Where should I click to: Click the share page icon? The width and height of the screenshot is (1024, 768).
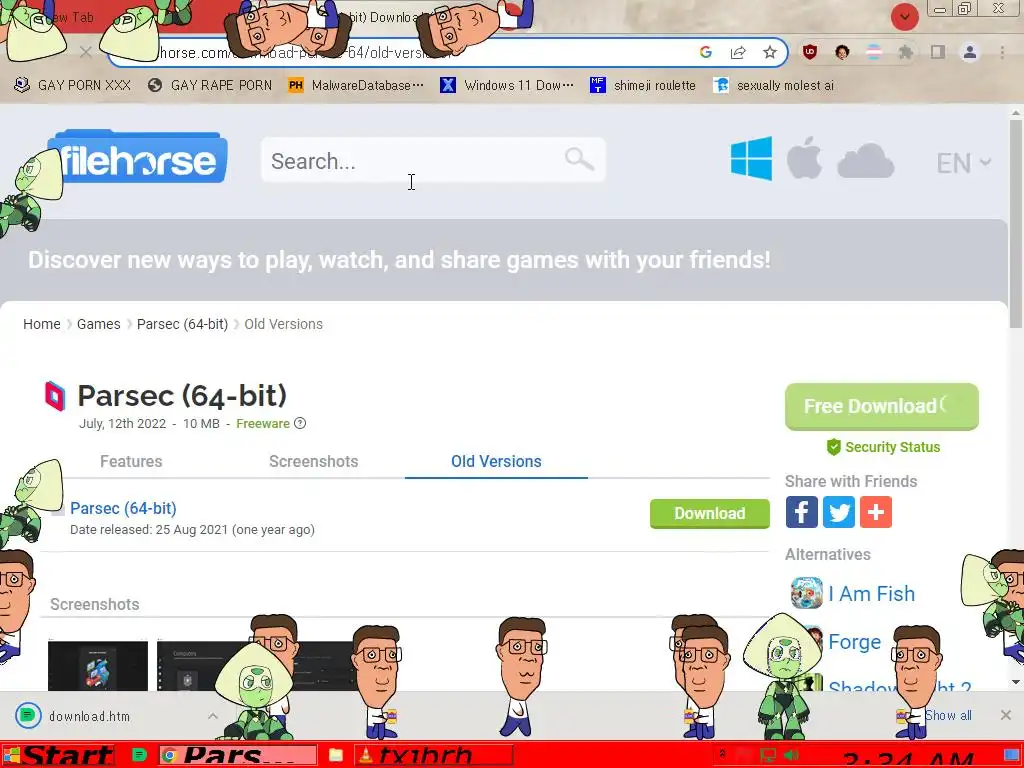(738, 52)
